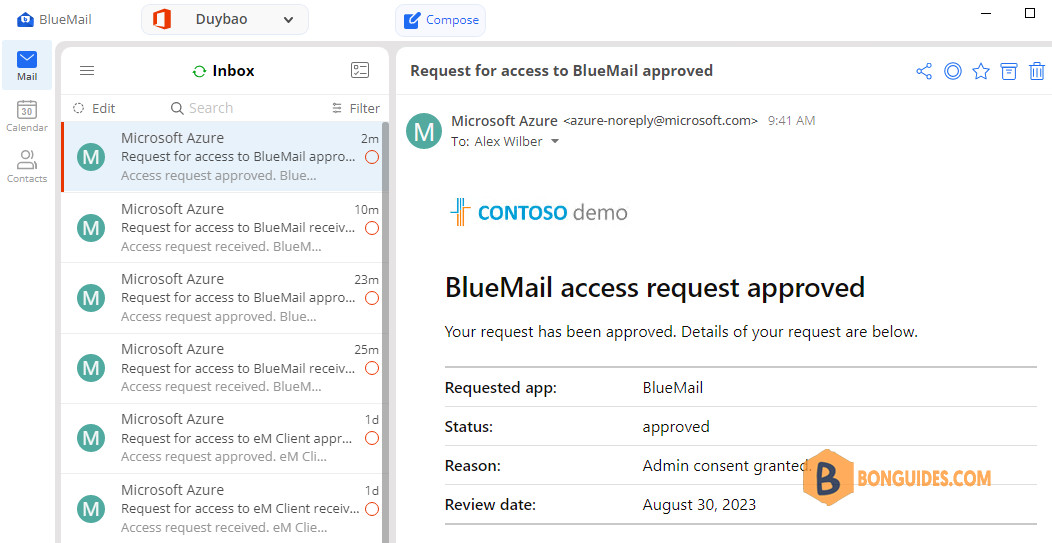Open the hamburger menu above the inbox
The width and height of the screenshot is (1052, 543).
click(x=87, y=70)
